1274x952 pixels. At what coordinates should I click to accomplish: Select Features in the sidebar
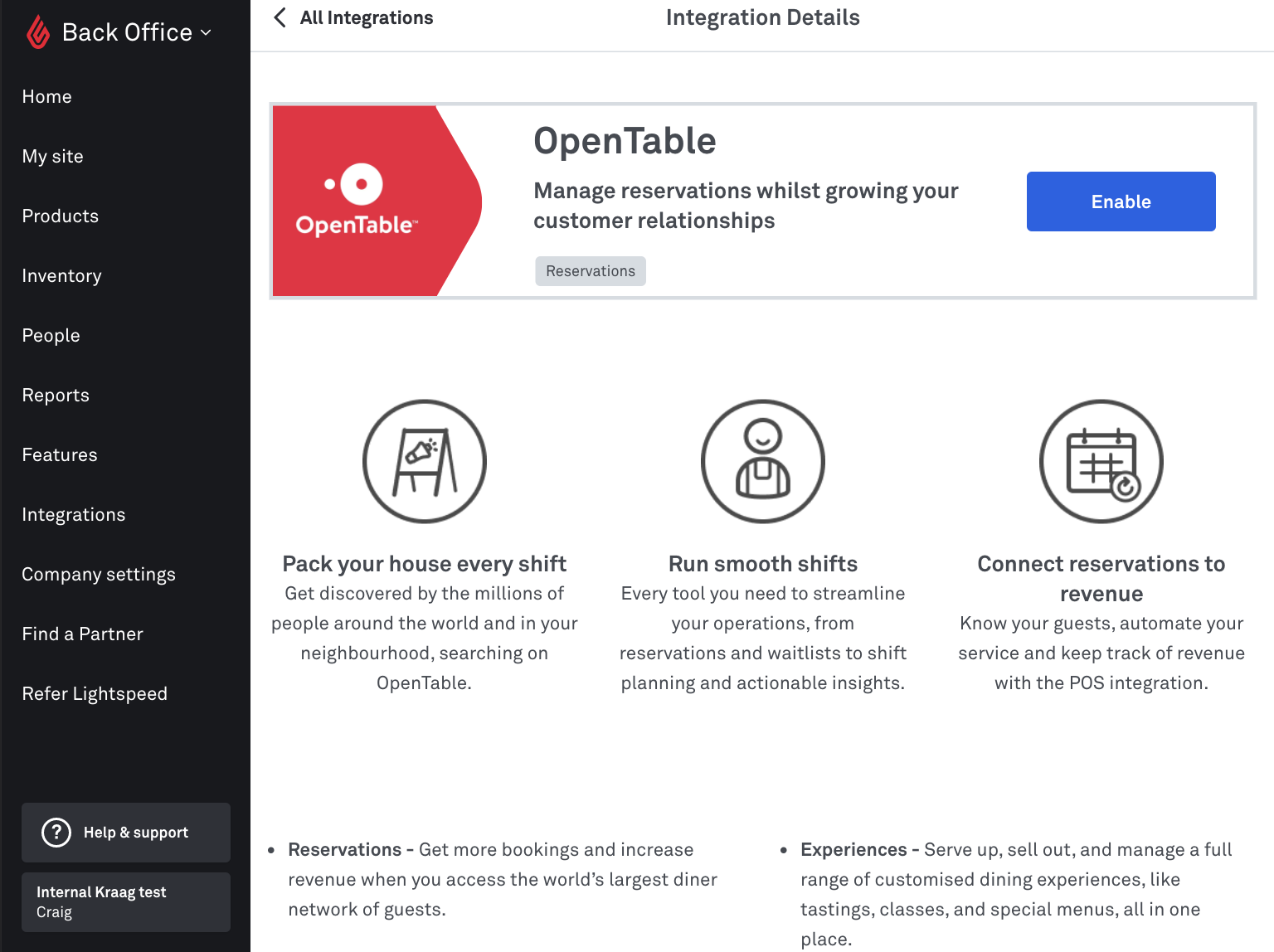point(60,455)
